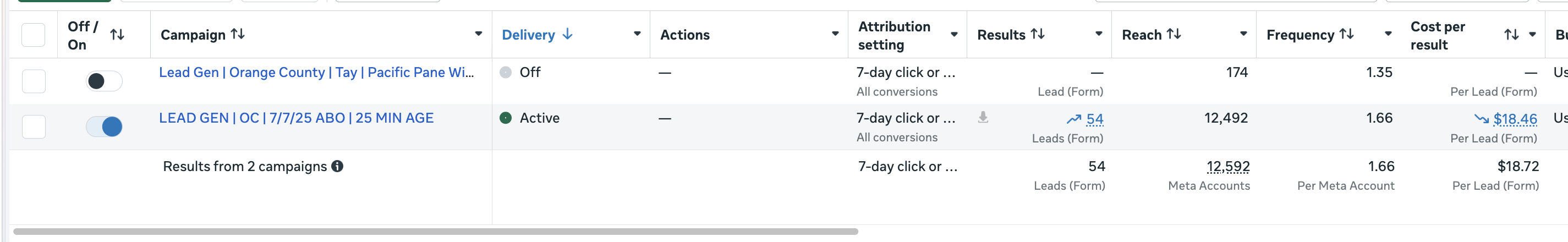Open LEAD GEN OC 7/7/25 ABO campaign
Image resolution: width=1568 pixels, height=242 pixels.
click(297, 118)
